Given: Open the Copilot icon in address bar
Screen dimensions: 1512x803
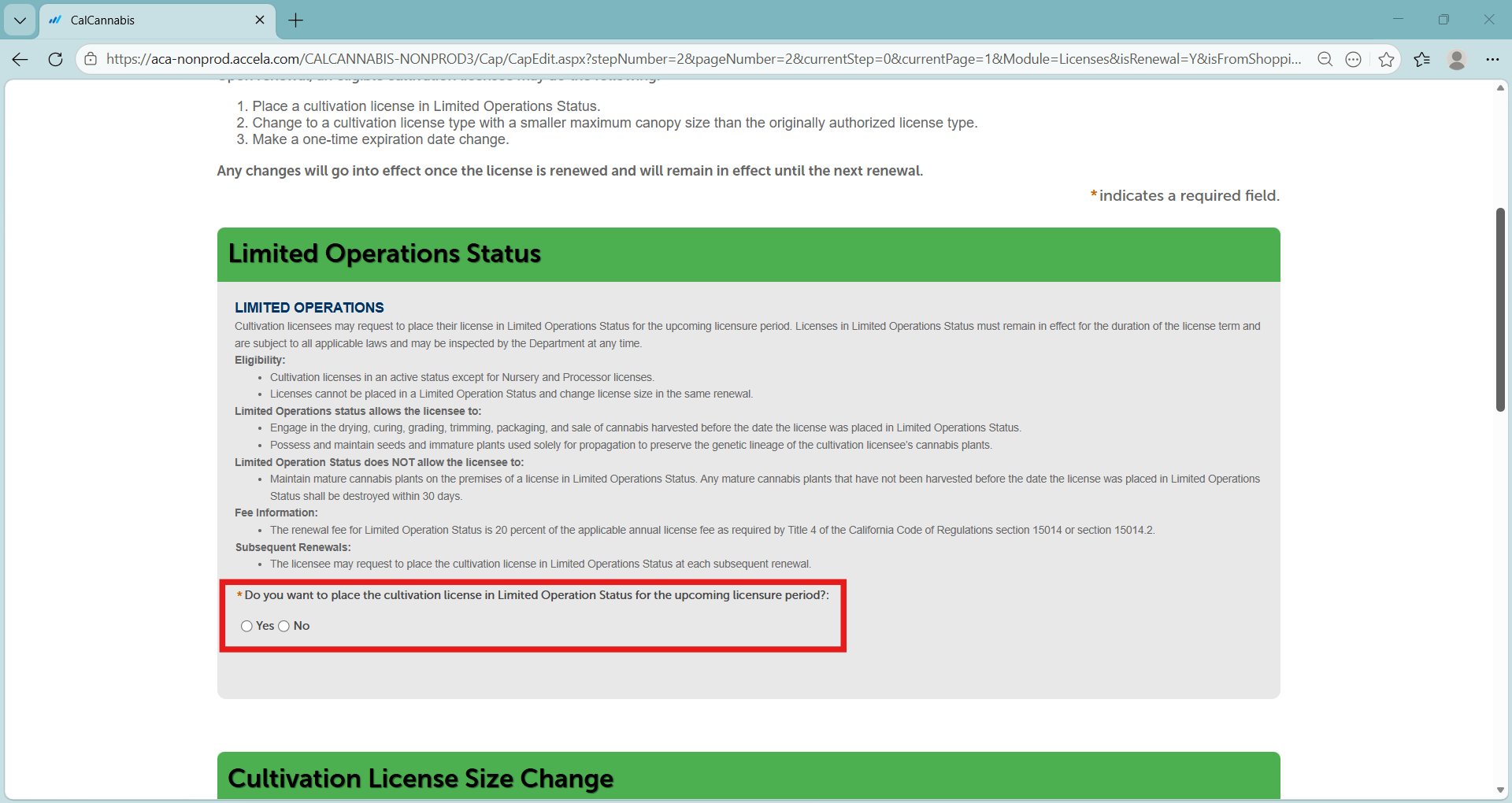Looking at the screenshot, I should tap(1354, 59).
